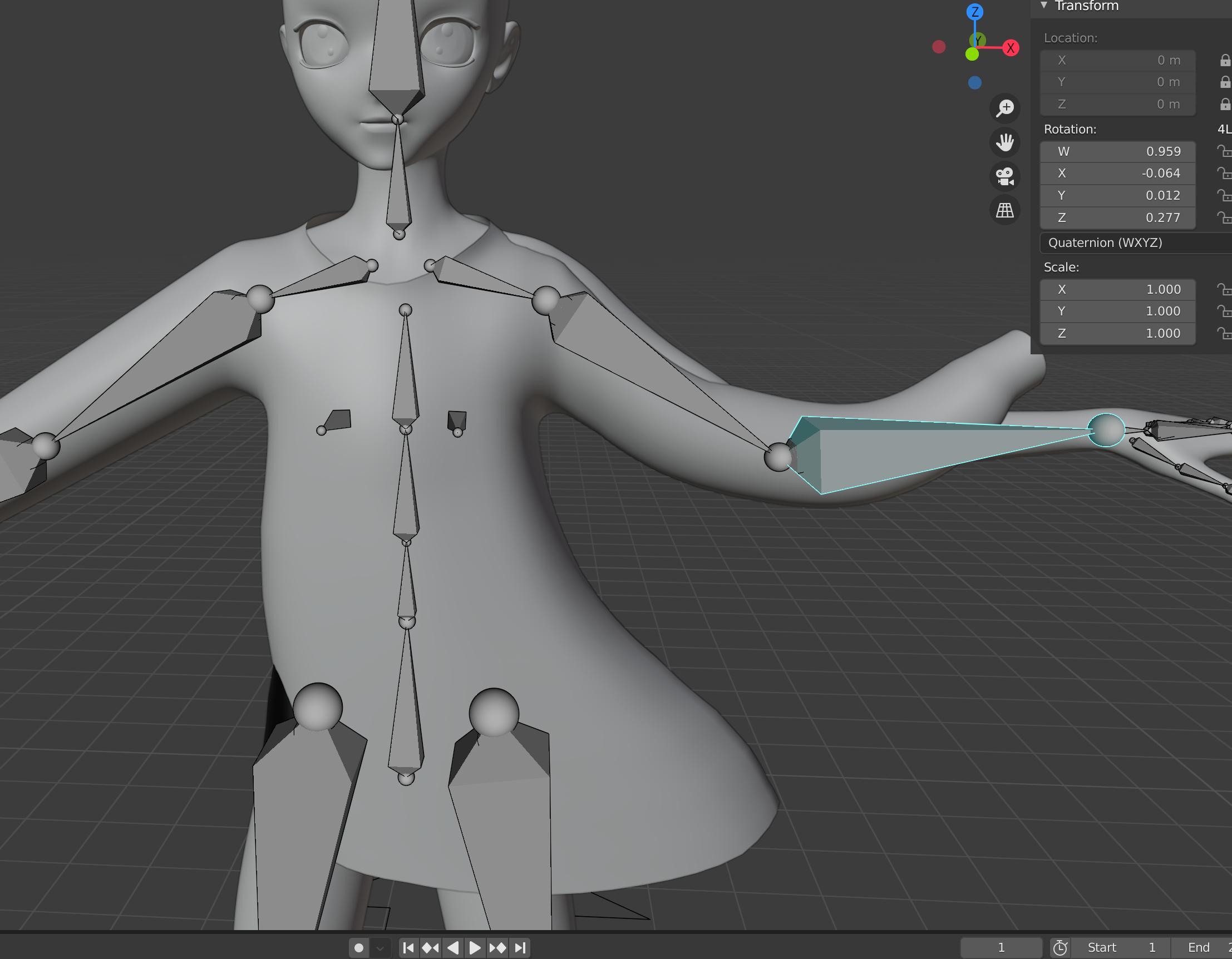Toggle the Location X lock icon

coord(1225,60)
